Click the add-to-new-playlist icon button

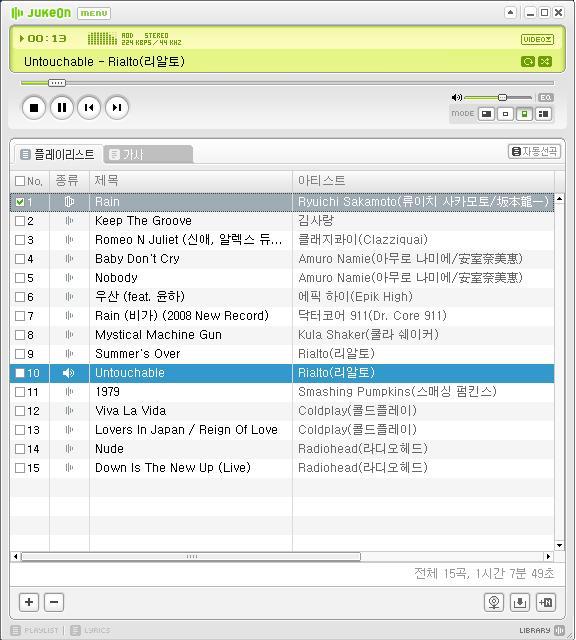(546, 602)
